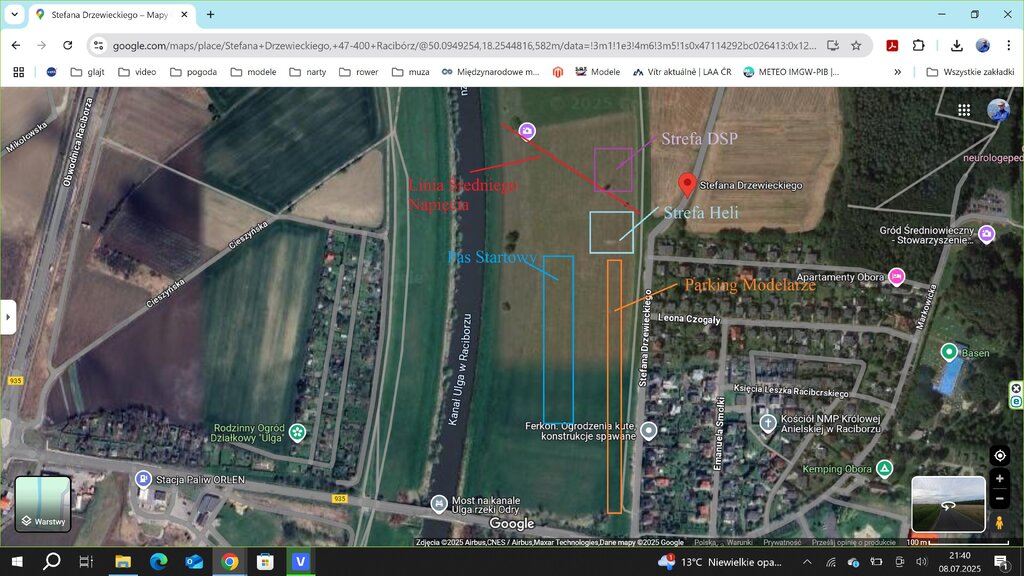Bookmark this page with the star icon

(x=856, y=45)
